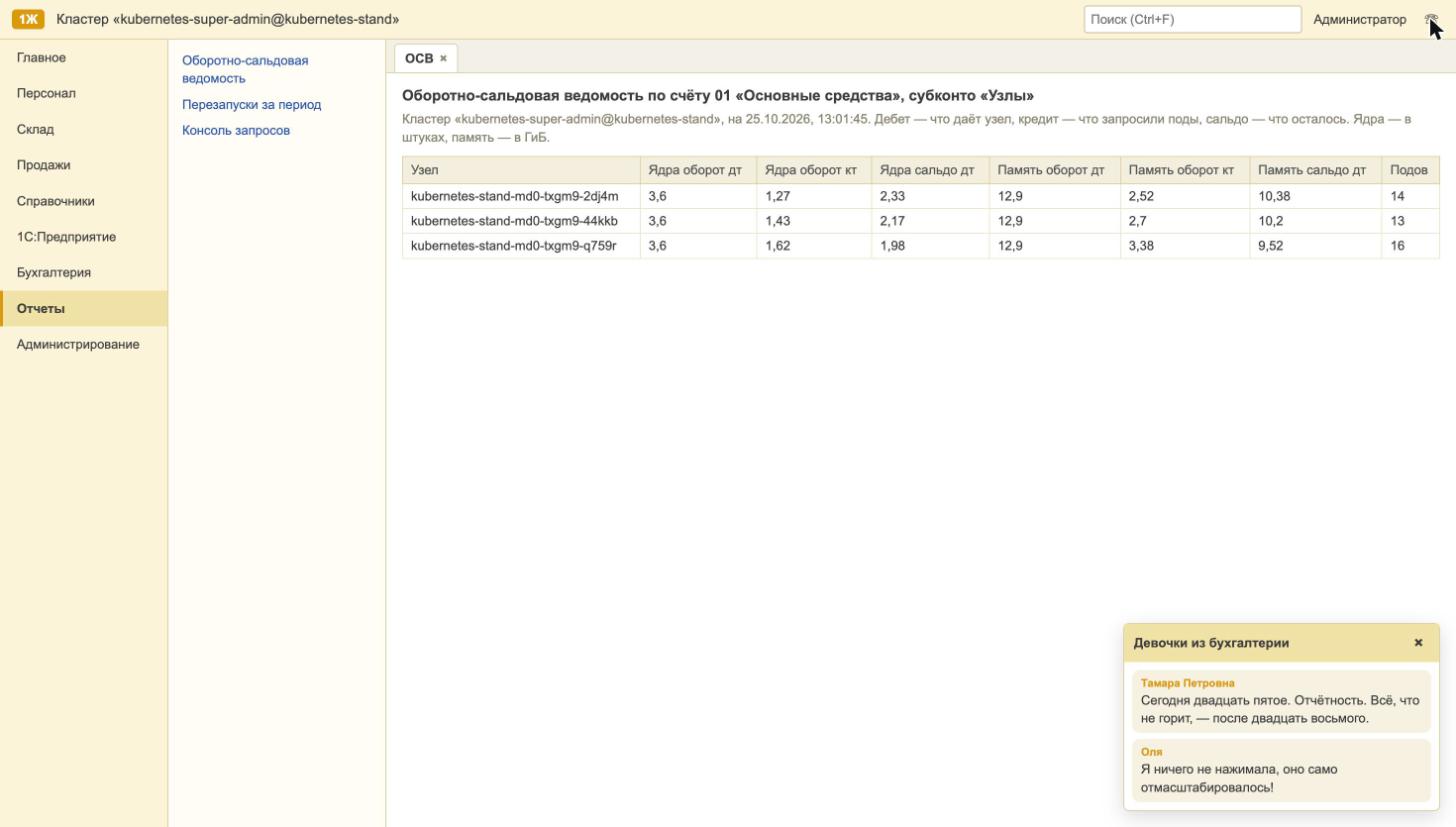Click the Девочки из бухгалтерии popup title
Image resolution: width=1456 pixels, height=827 pixels.
click(1211, 643)
